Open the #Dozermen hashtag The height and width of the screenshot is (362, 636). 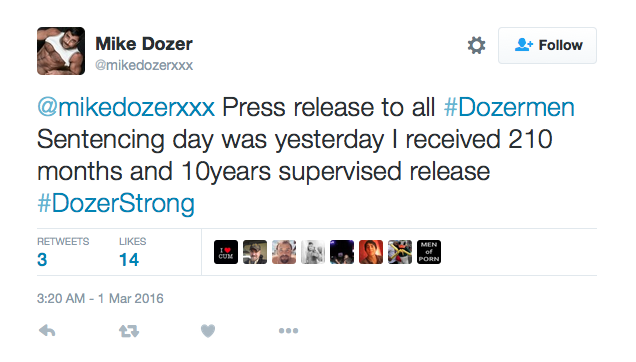(x=509, y=108)
